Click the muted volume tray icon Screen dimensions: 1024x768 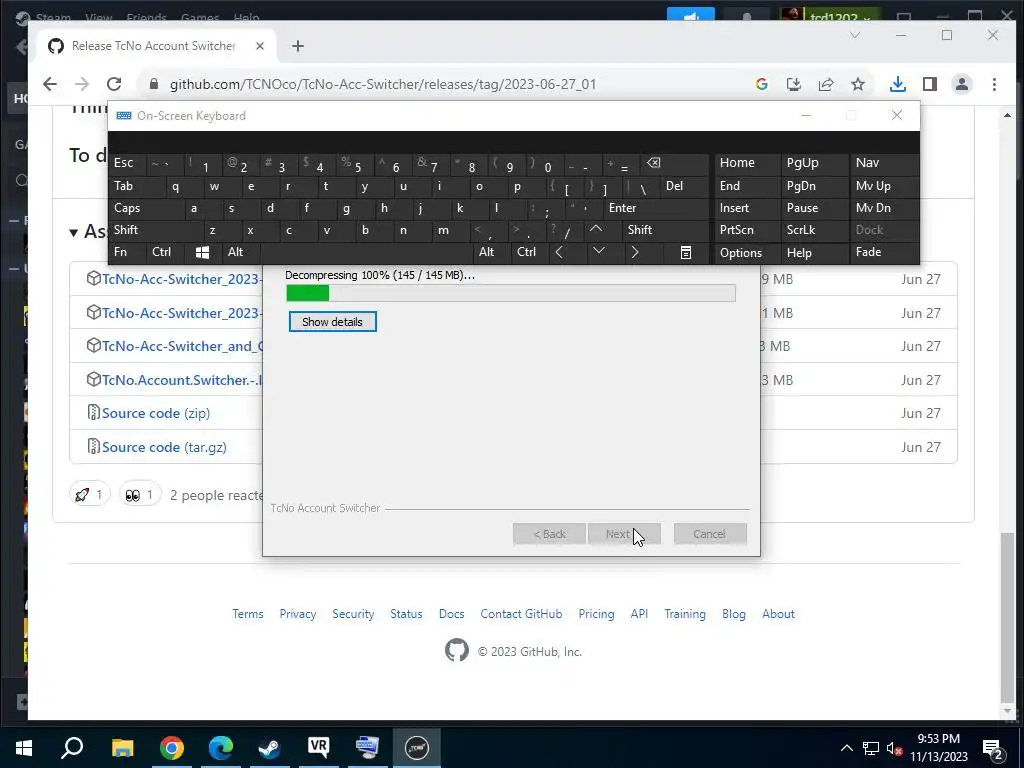pyautogui.click(x=895, y=748)
